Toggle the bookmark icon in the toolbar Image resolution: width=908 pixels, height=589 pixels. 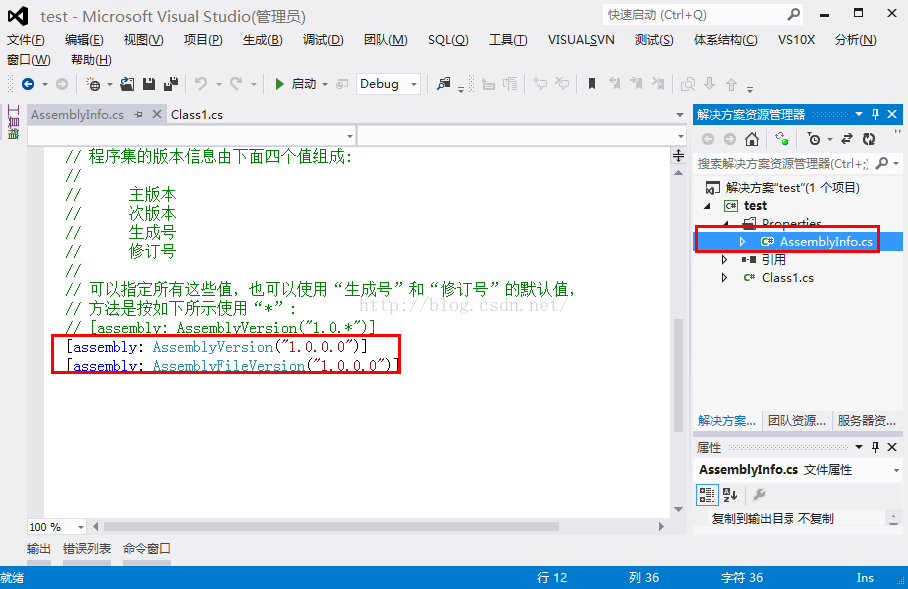(592, 85)
